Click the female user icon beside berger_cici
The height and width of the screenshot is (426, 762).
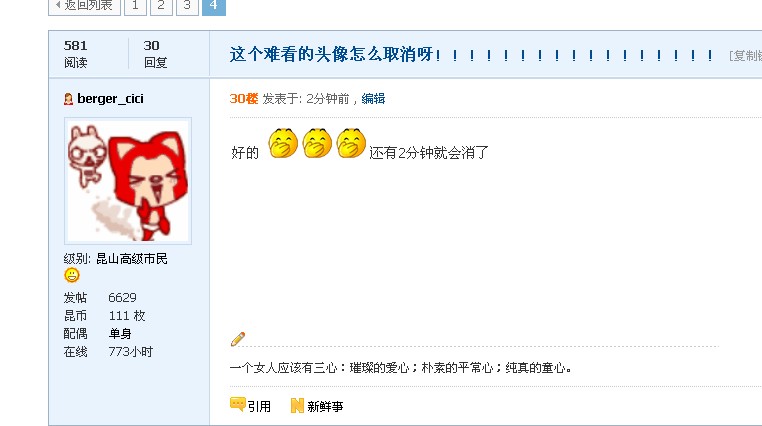coord(69,99)
